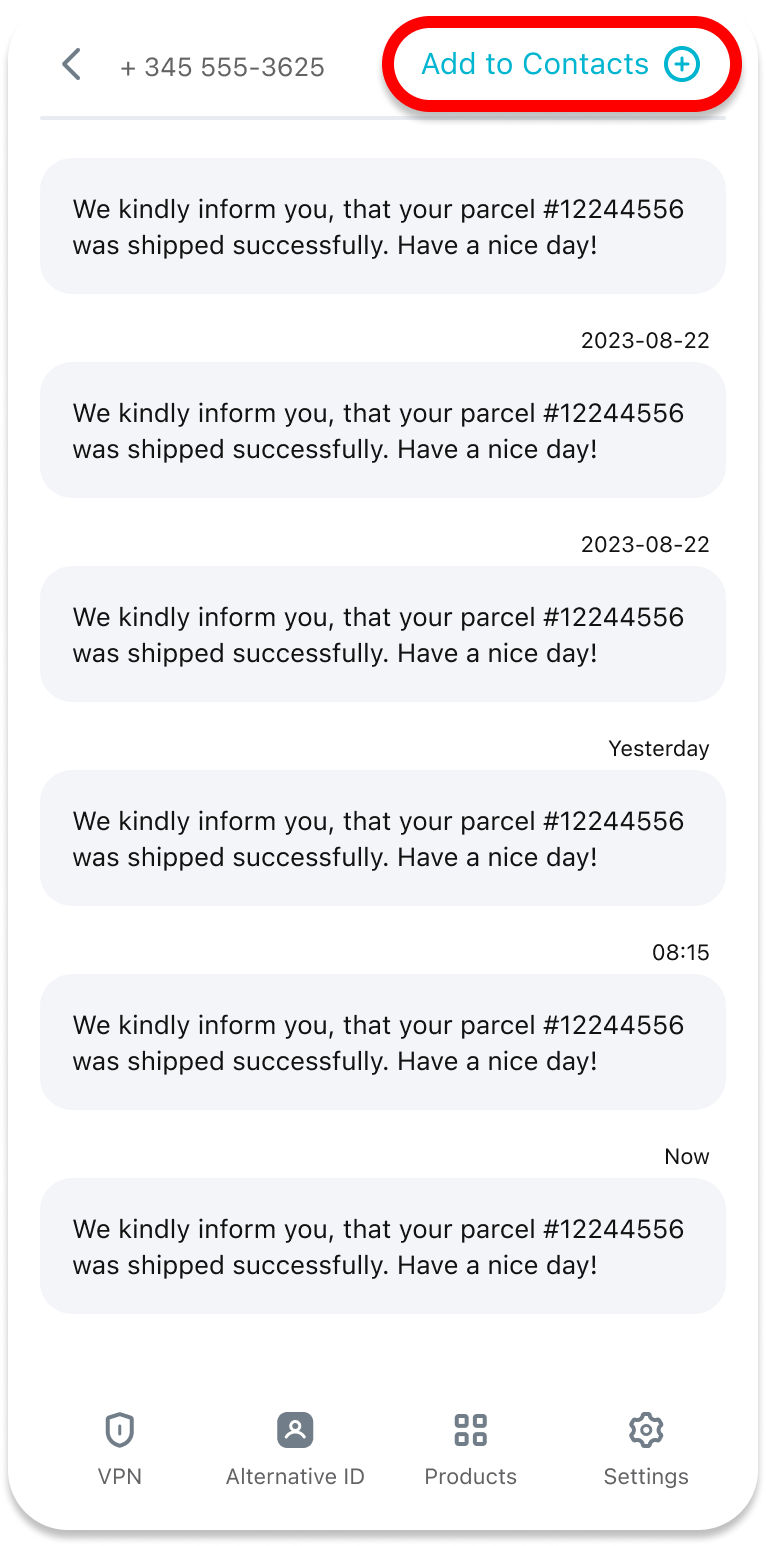This screenshot has width=766, height=1546.
Task: Open the Settings gear icon
Action: [646, 1430]
